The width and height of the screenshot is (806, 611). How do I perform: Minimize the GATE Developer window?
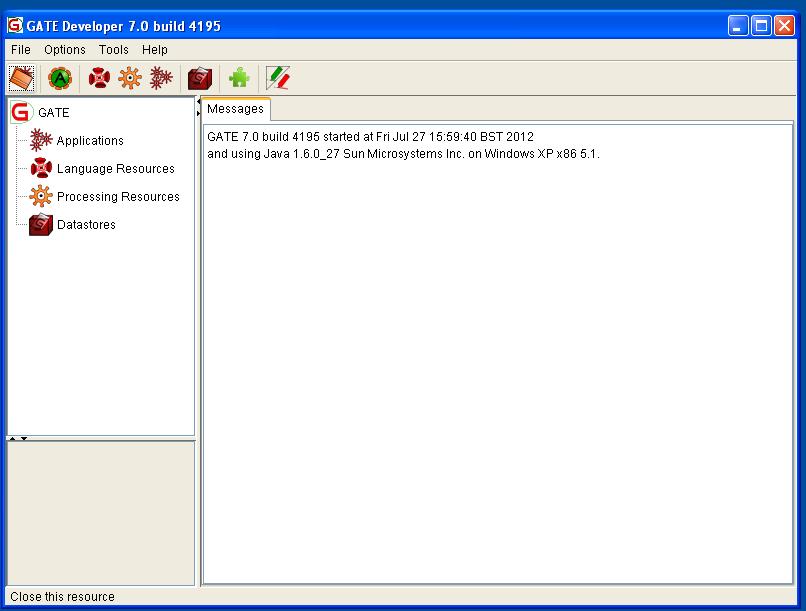[x=738, y=25]
